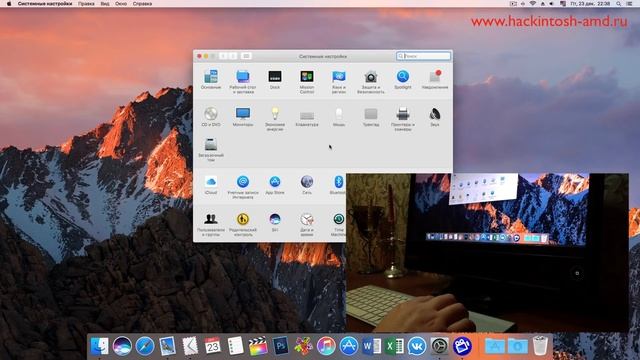Open App Store preferences pane

click(275, 184)
